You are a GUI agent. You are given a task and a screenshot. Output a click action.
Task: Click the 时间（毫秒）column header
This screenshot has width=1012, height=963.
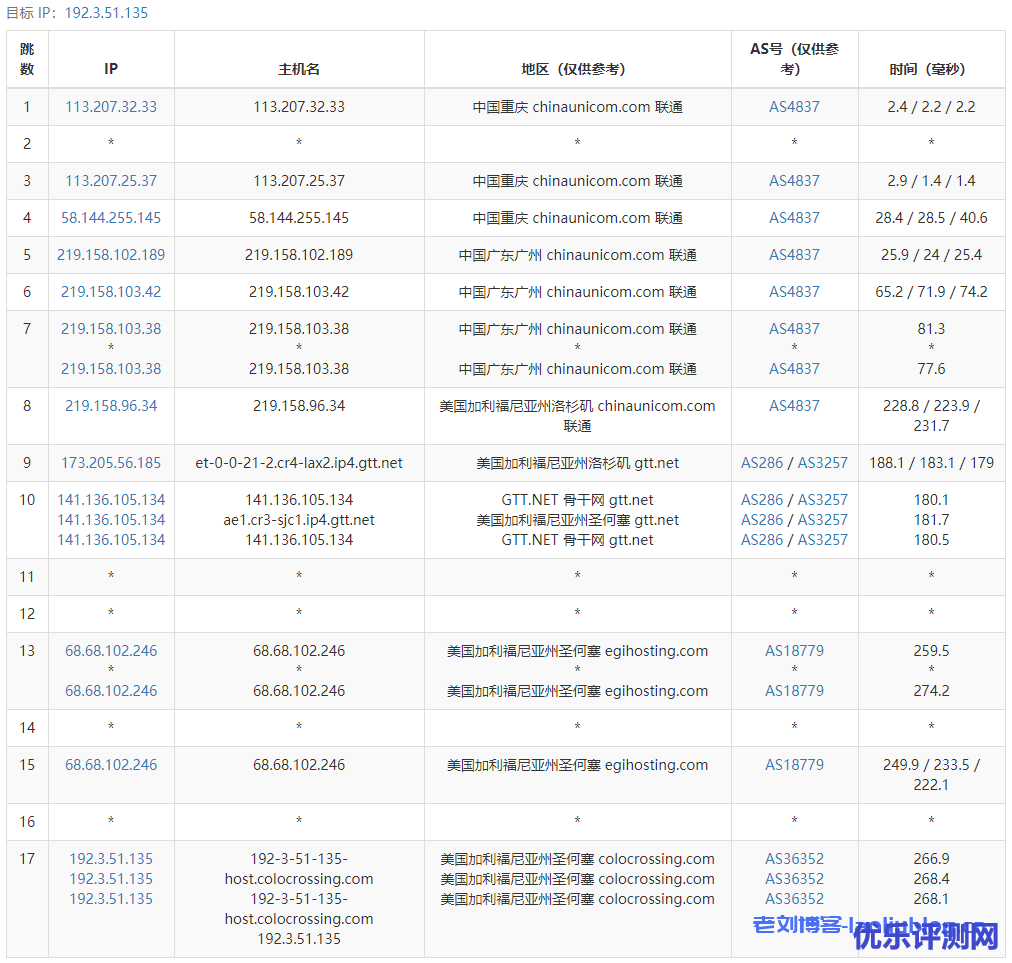tap(930, 69)
